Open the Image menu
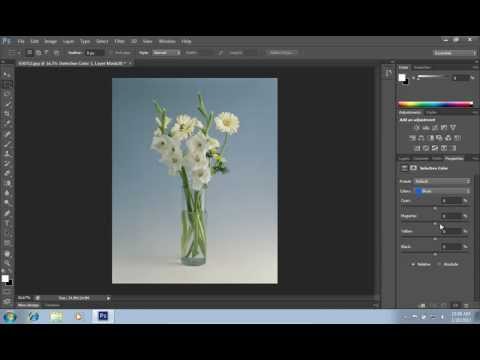Viewport: 480px width, 360px height. point(51,41)
